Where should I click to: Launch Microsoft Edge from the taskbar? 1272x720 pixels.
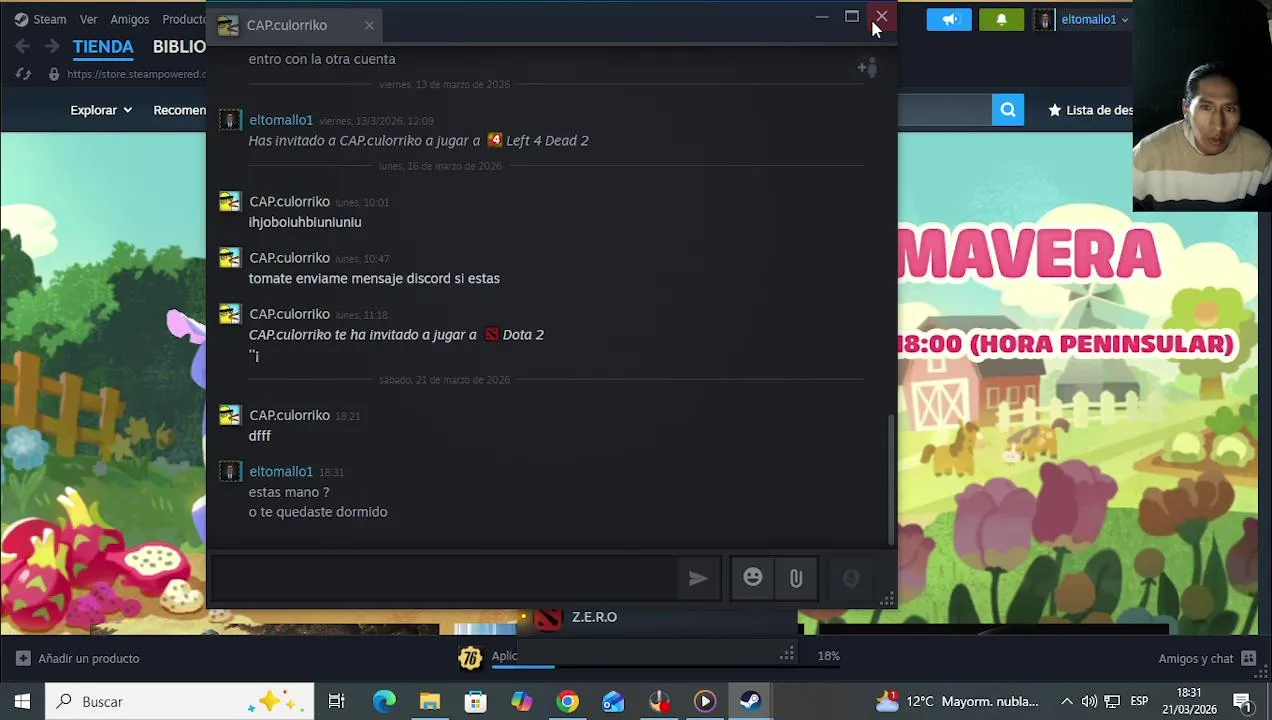click(384, 702)
